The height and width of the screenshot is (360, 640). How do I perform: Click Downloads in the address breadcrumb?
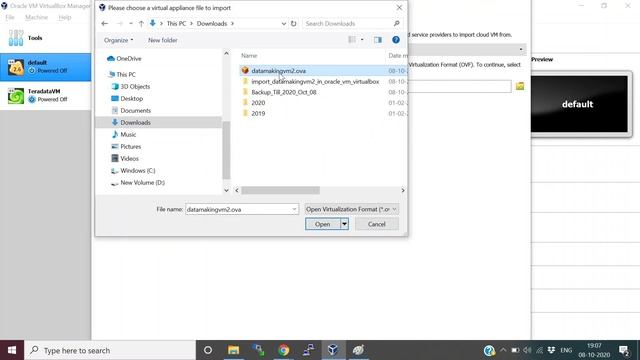(x=212, y=24)
